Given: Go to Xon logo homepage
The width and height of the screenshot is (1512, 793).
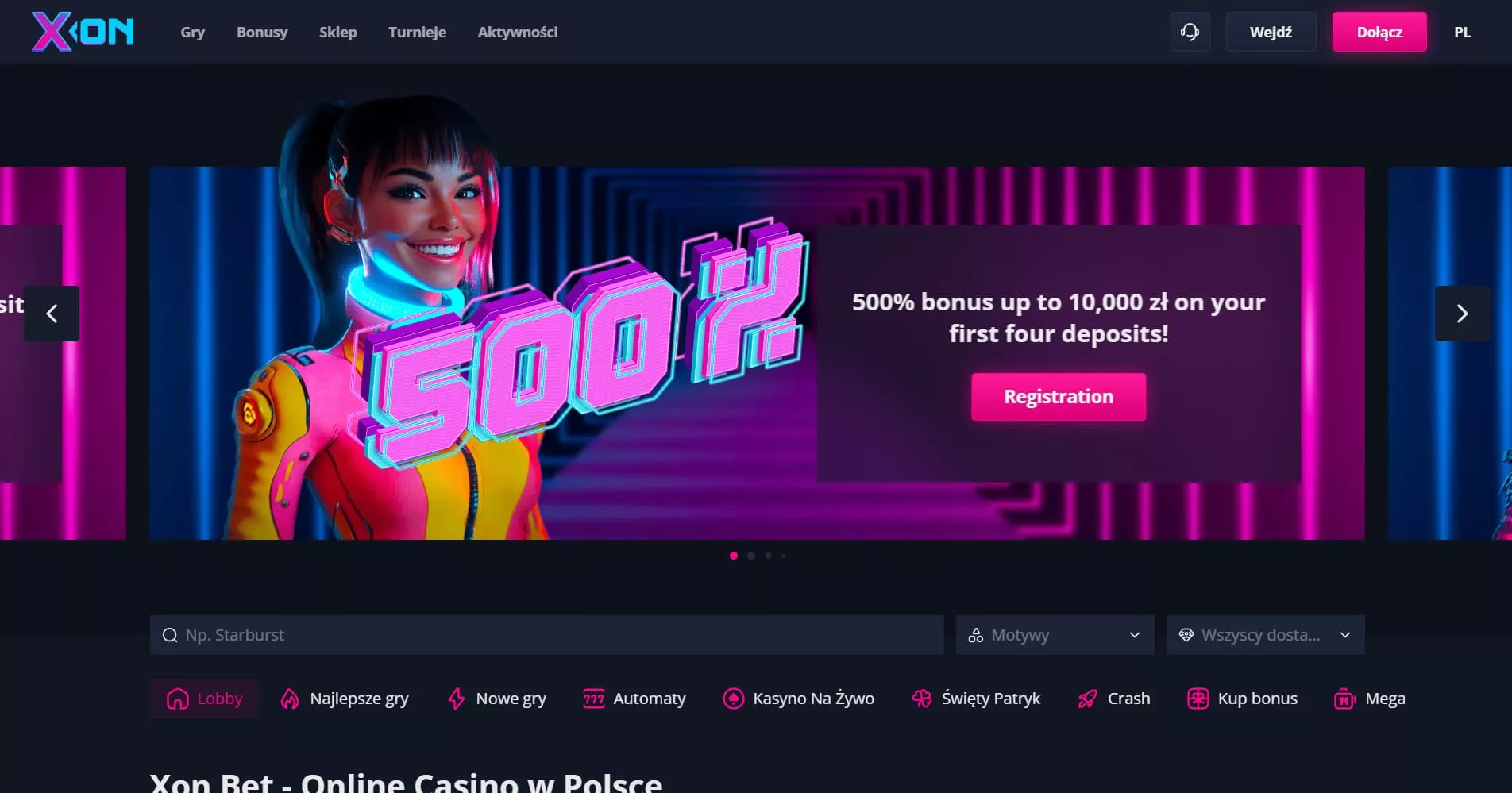Looking at the screenshot, I should (x=83, y=32).
